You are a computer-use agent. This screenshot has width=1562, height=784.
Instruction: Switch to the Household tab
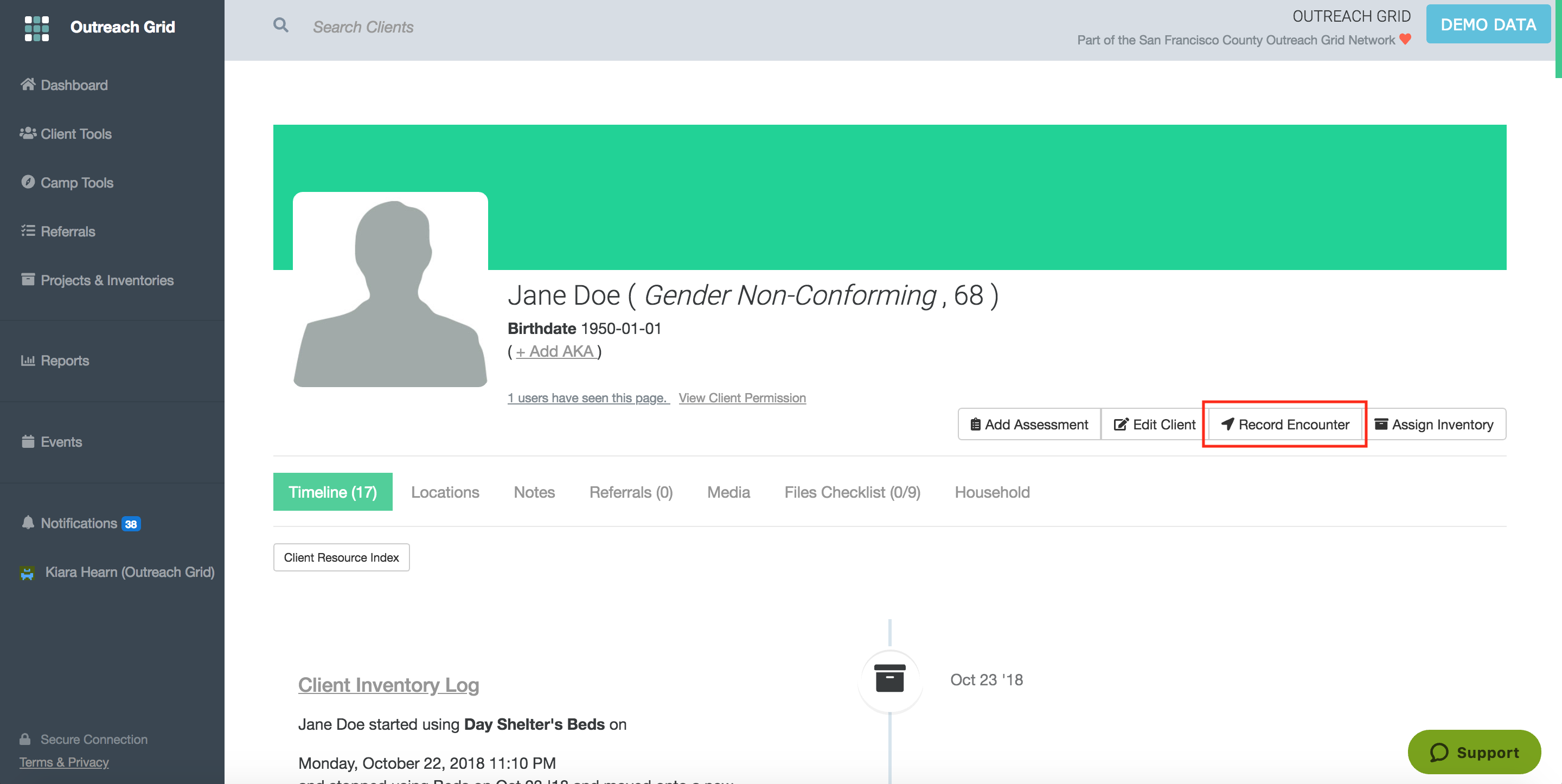point(992,492)
